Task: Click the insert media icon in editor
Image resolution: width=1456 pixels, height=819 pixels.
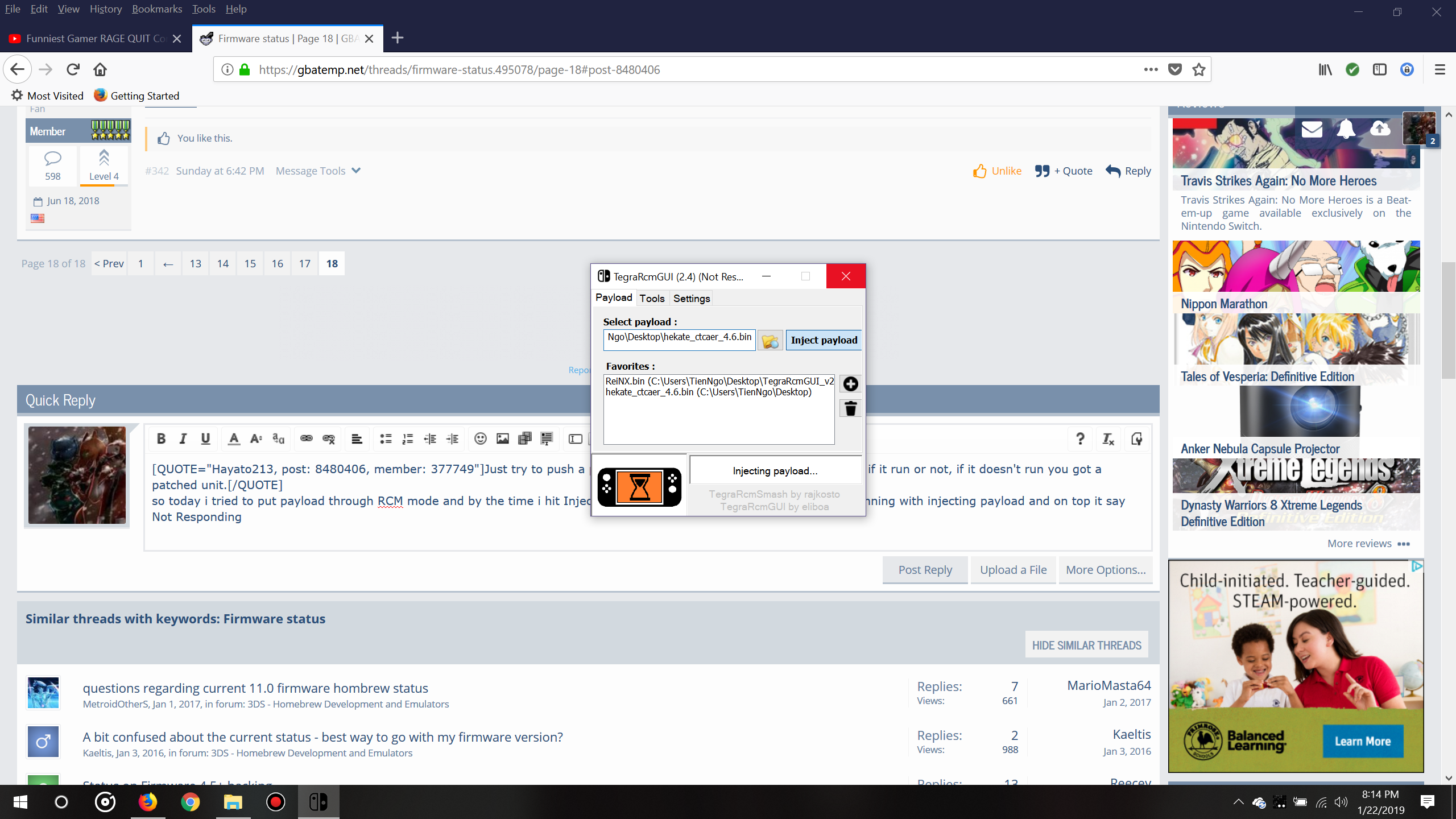Action: 525,439
